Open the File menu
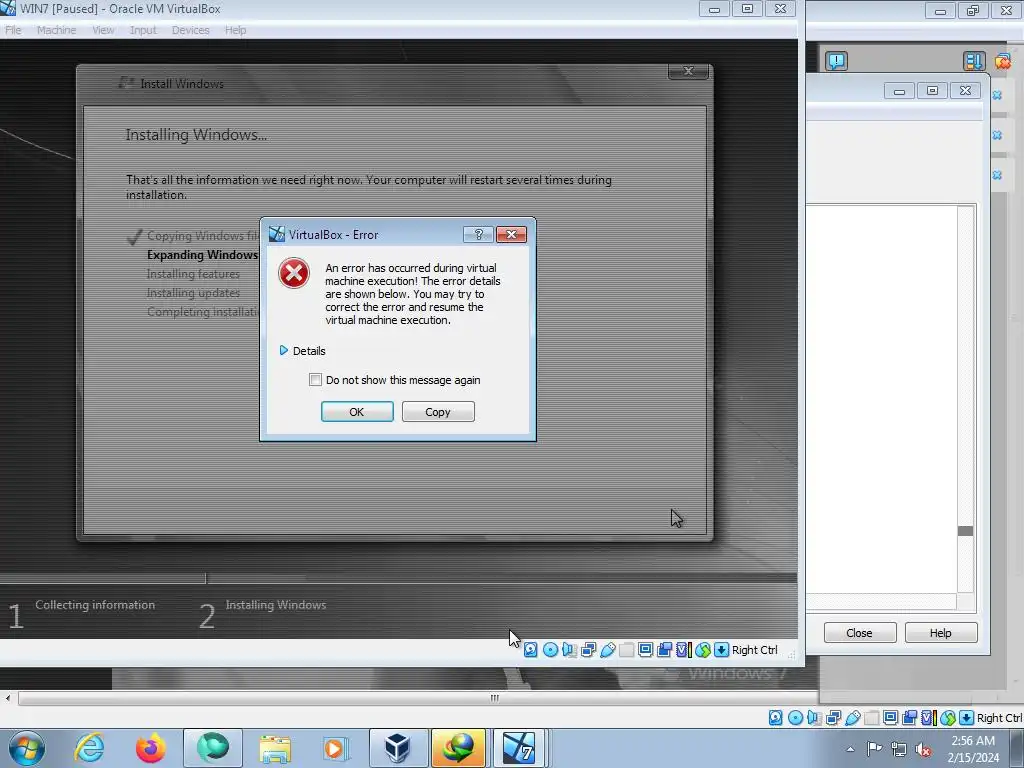This screenshot has width=1024, height=768. (13, 30)
